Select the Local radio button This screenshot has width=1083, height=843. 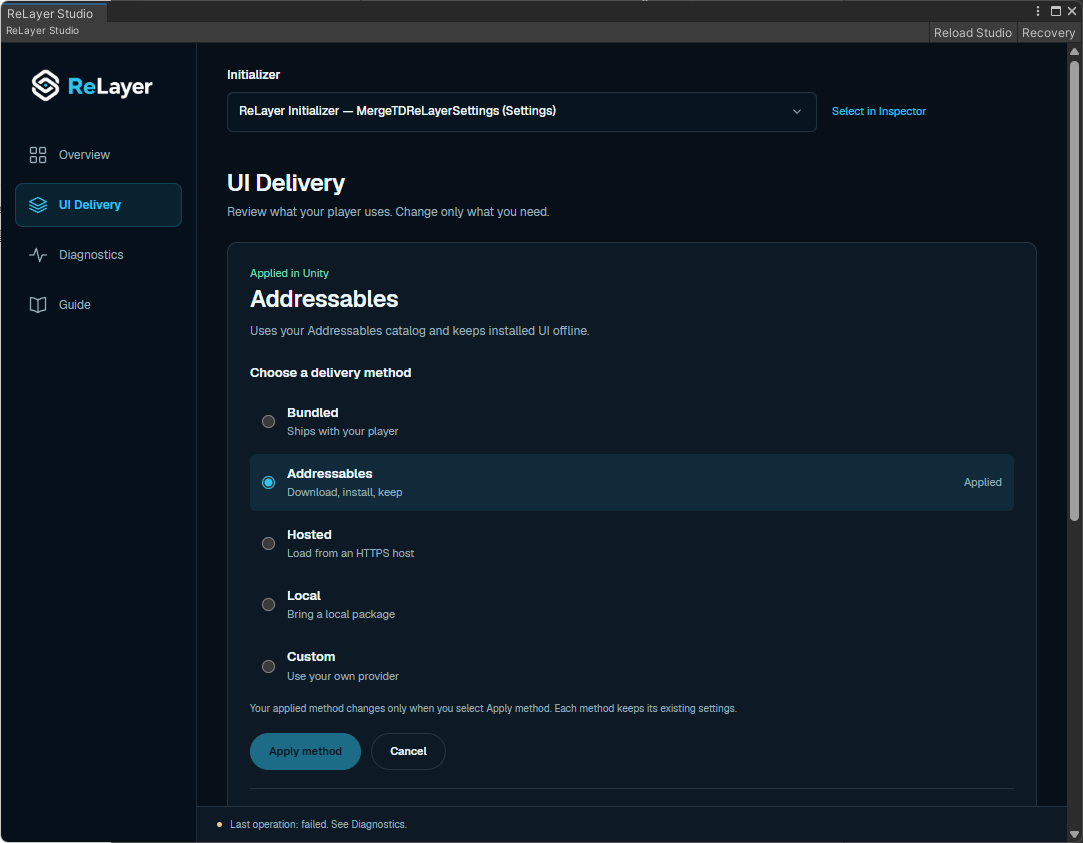tap(268, 604)
